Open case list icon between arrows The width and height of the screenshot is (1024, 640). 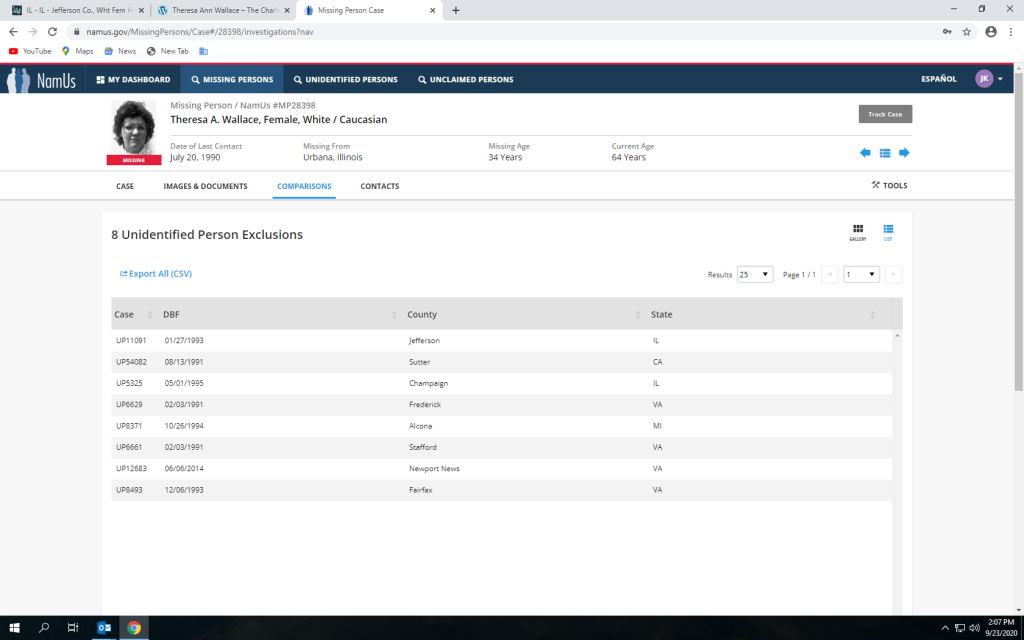pos(885,153)
